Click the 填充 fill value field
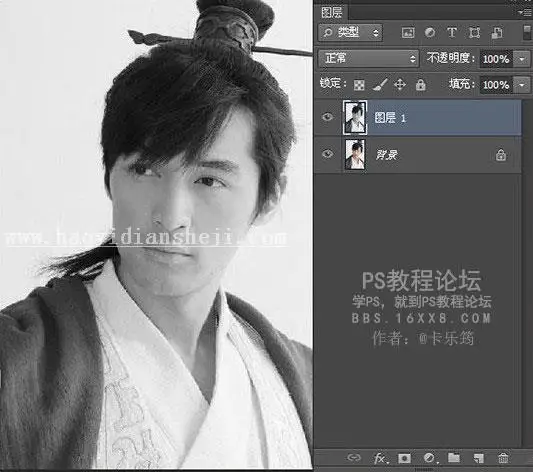 [x=496, y=85]
